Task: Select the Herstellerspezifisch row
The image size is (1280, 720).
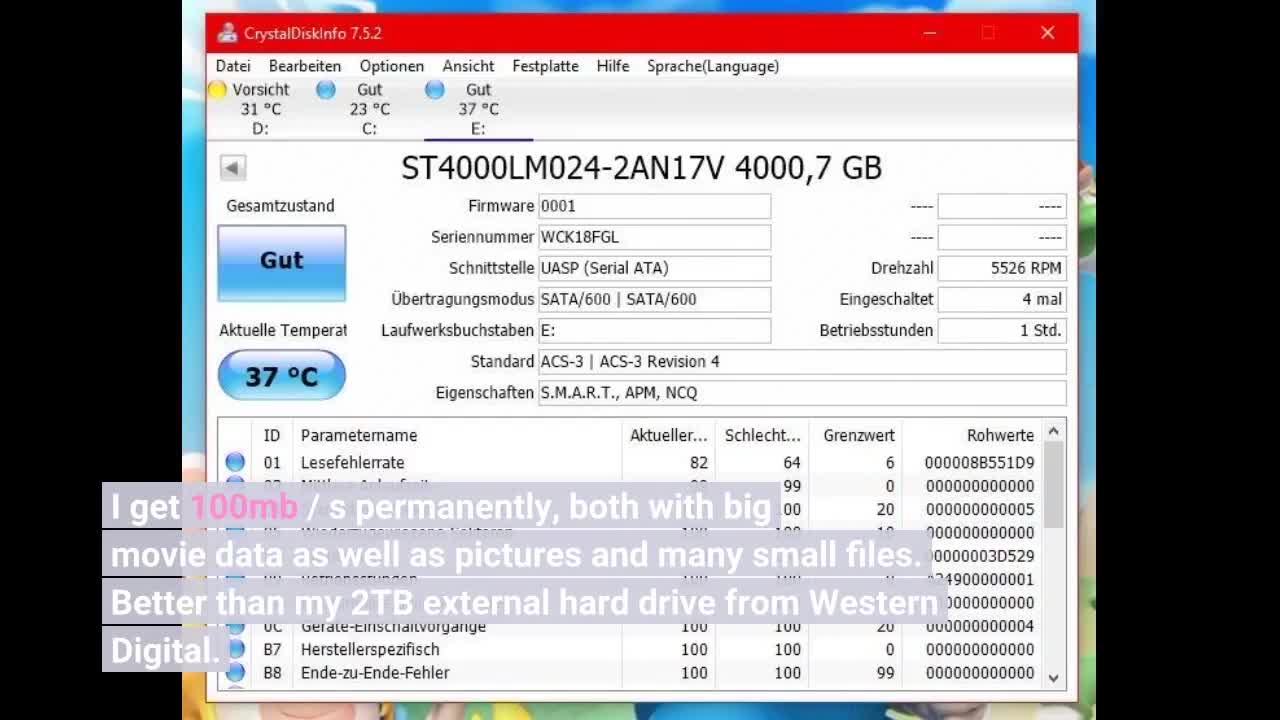Action: click(630, 649)
